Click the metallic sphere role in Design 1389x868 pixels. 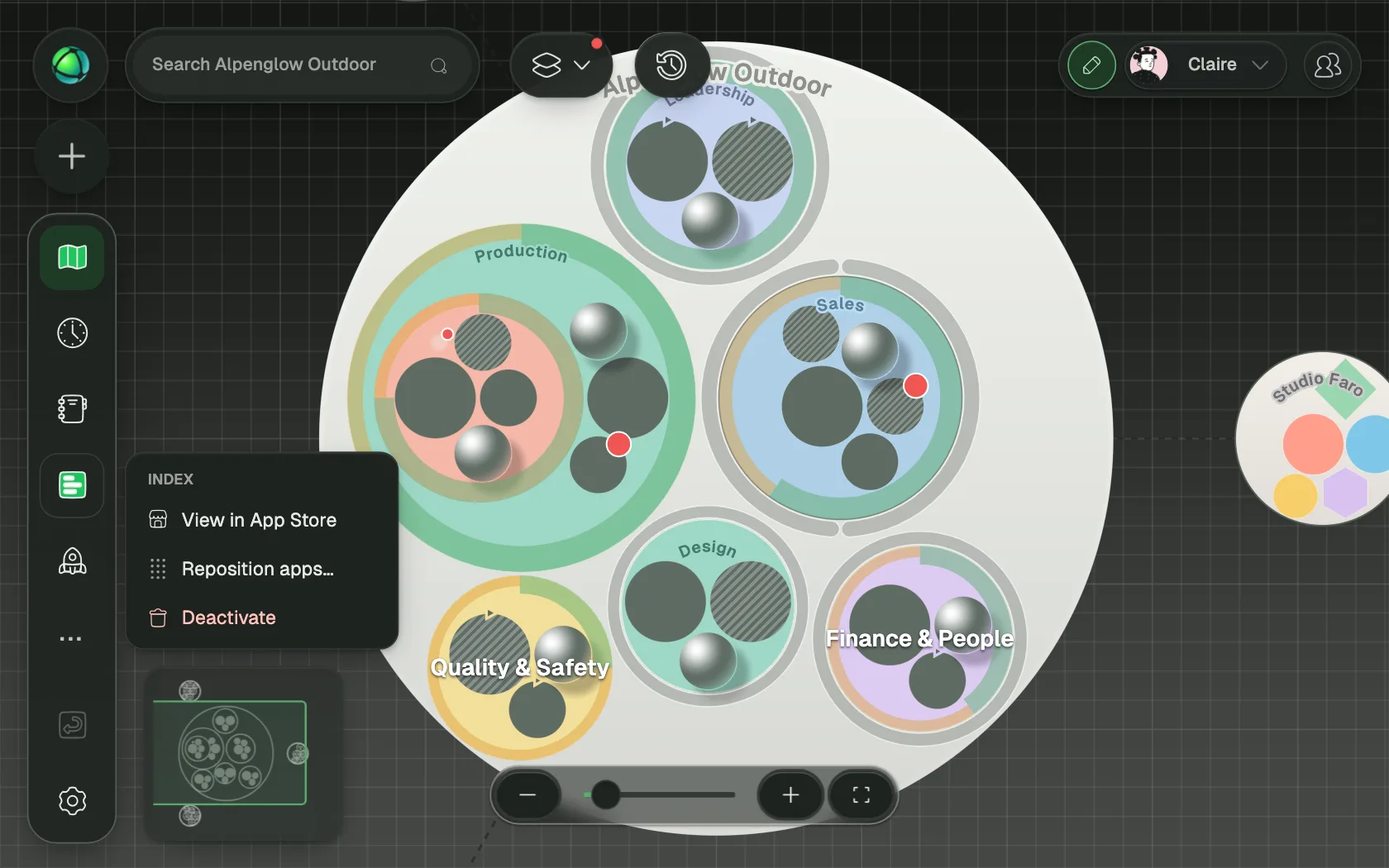coord(708,661)
